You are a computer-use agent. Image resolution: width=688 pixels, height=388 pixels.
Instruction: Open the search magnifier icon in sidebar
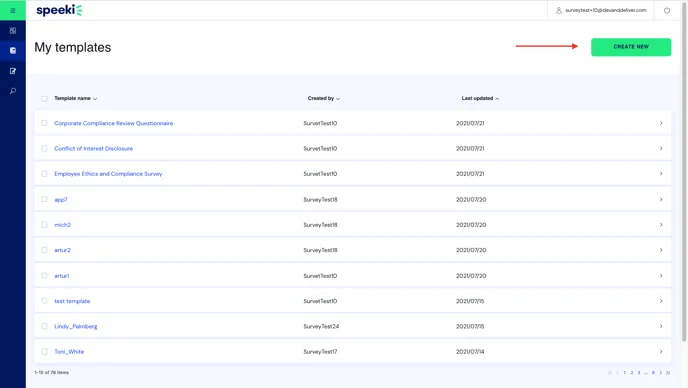[x=13, y=91]
